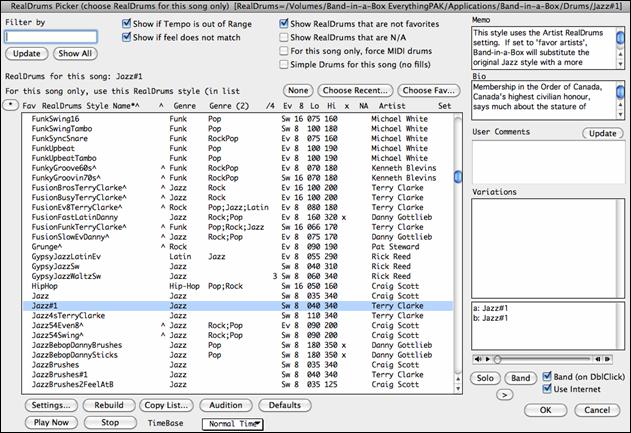Sort by 'Genre (2)' column header
631x433 pixels.
(x=229, y=106)
